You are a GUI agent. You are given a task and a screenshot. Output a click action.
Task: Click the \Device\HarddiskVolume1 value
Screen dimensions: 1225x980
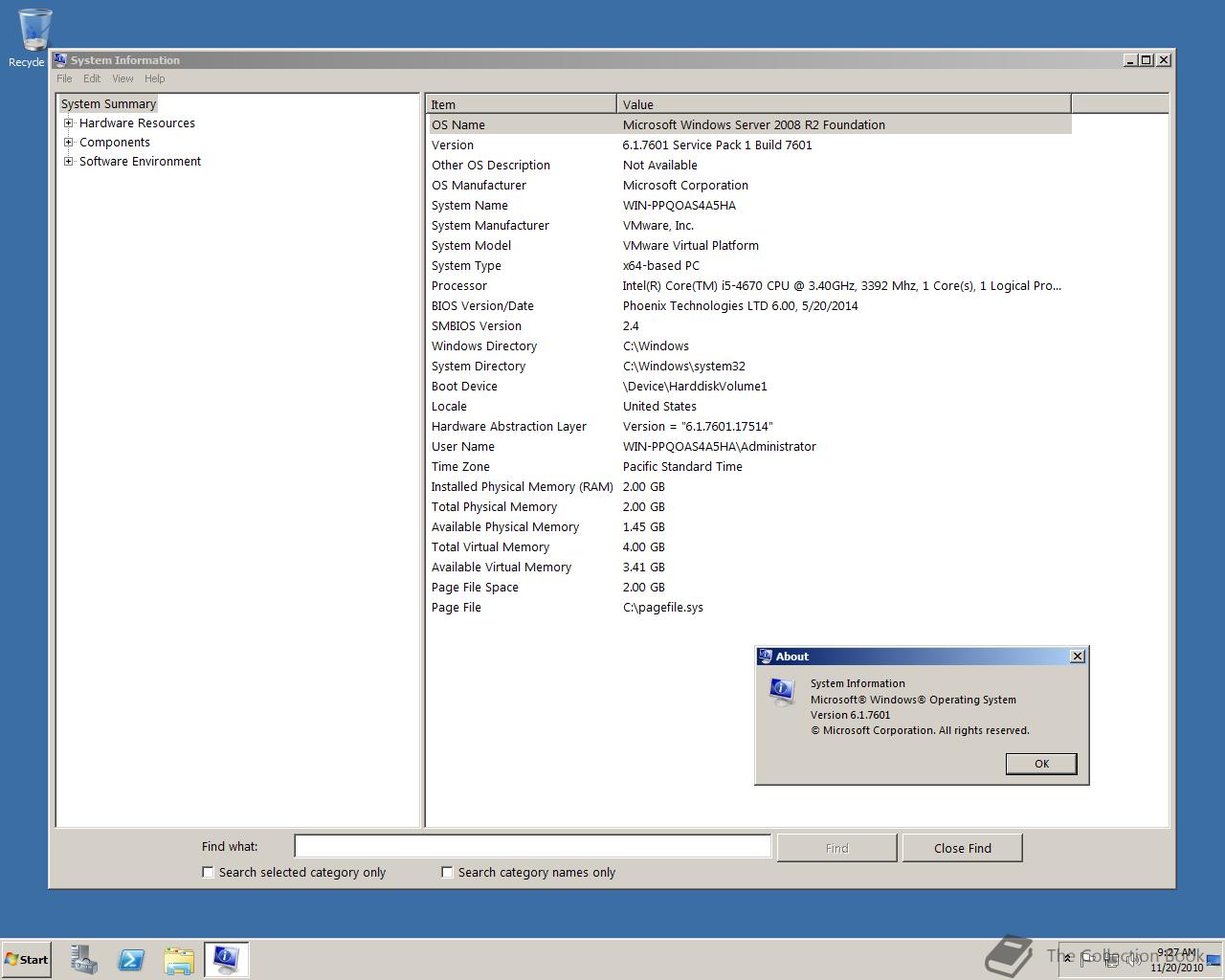pos(695,386)
